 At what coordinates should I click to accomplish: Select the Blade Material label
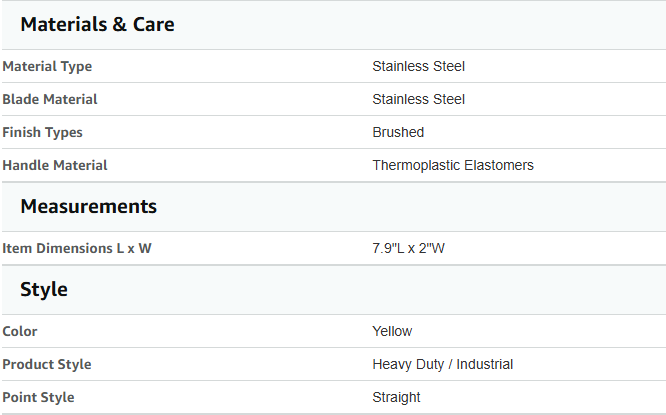coord(50,99)
